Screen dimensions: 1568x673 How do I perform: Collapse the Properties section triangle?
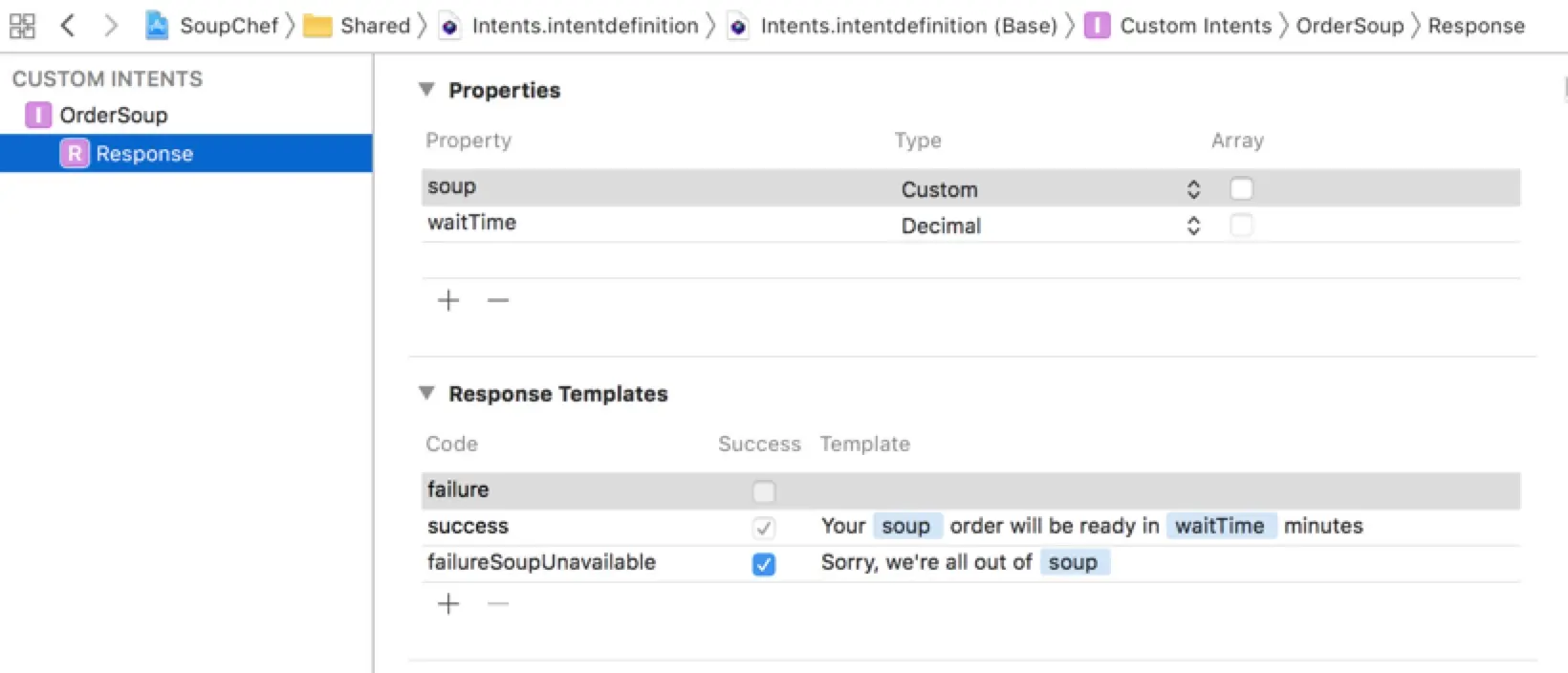[x=426, y=90]
